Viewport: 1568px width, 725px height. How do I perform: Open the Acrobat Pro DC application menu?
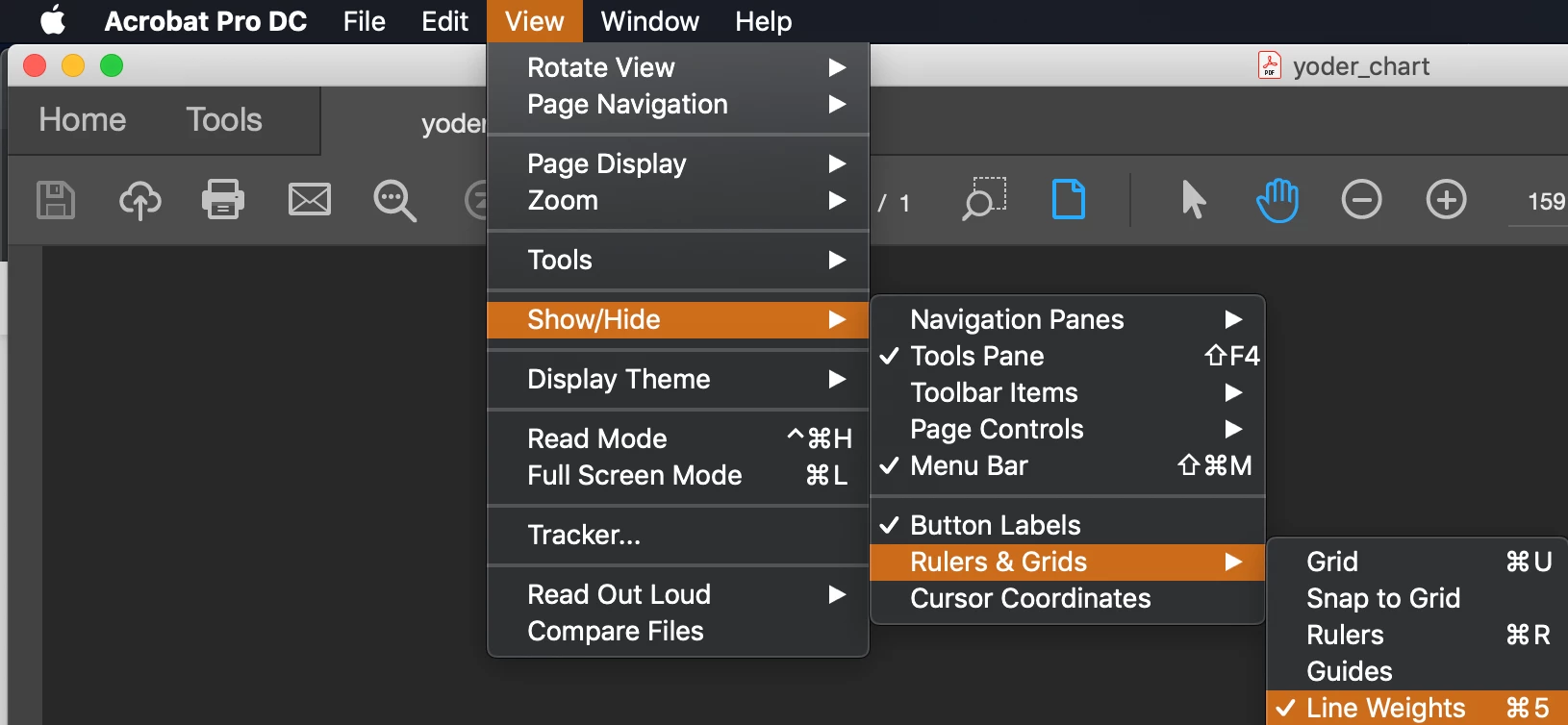206,21
